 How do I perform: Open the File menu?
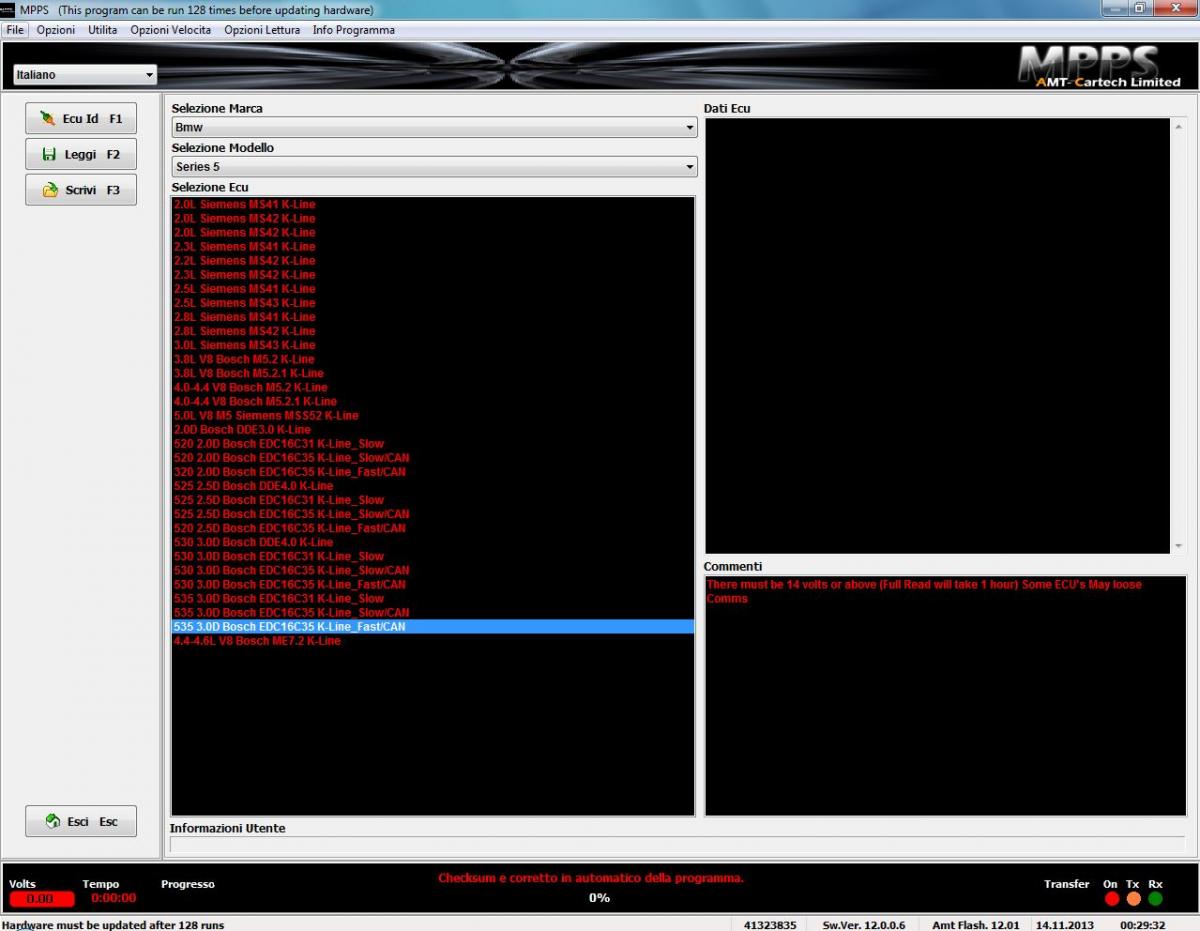coord(15,30)
